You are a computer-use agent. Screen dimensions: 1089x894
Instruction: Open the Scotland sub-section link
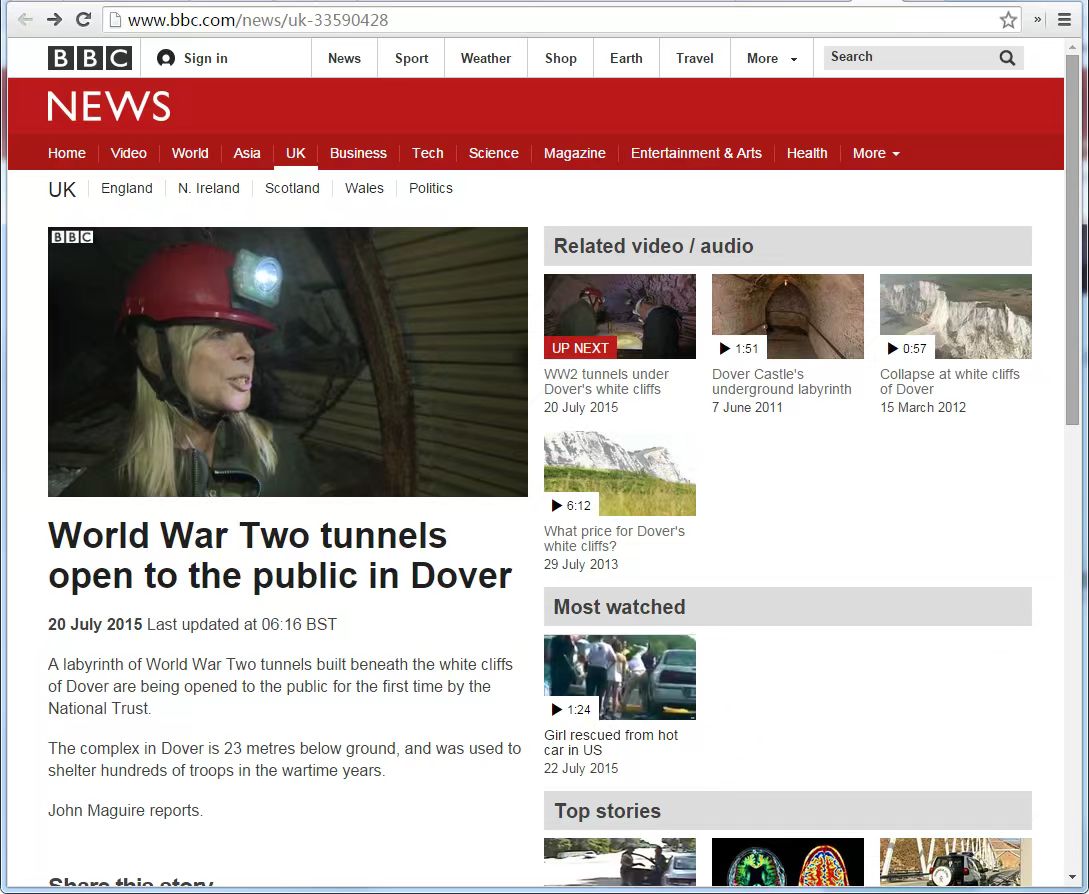(292, 188)
